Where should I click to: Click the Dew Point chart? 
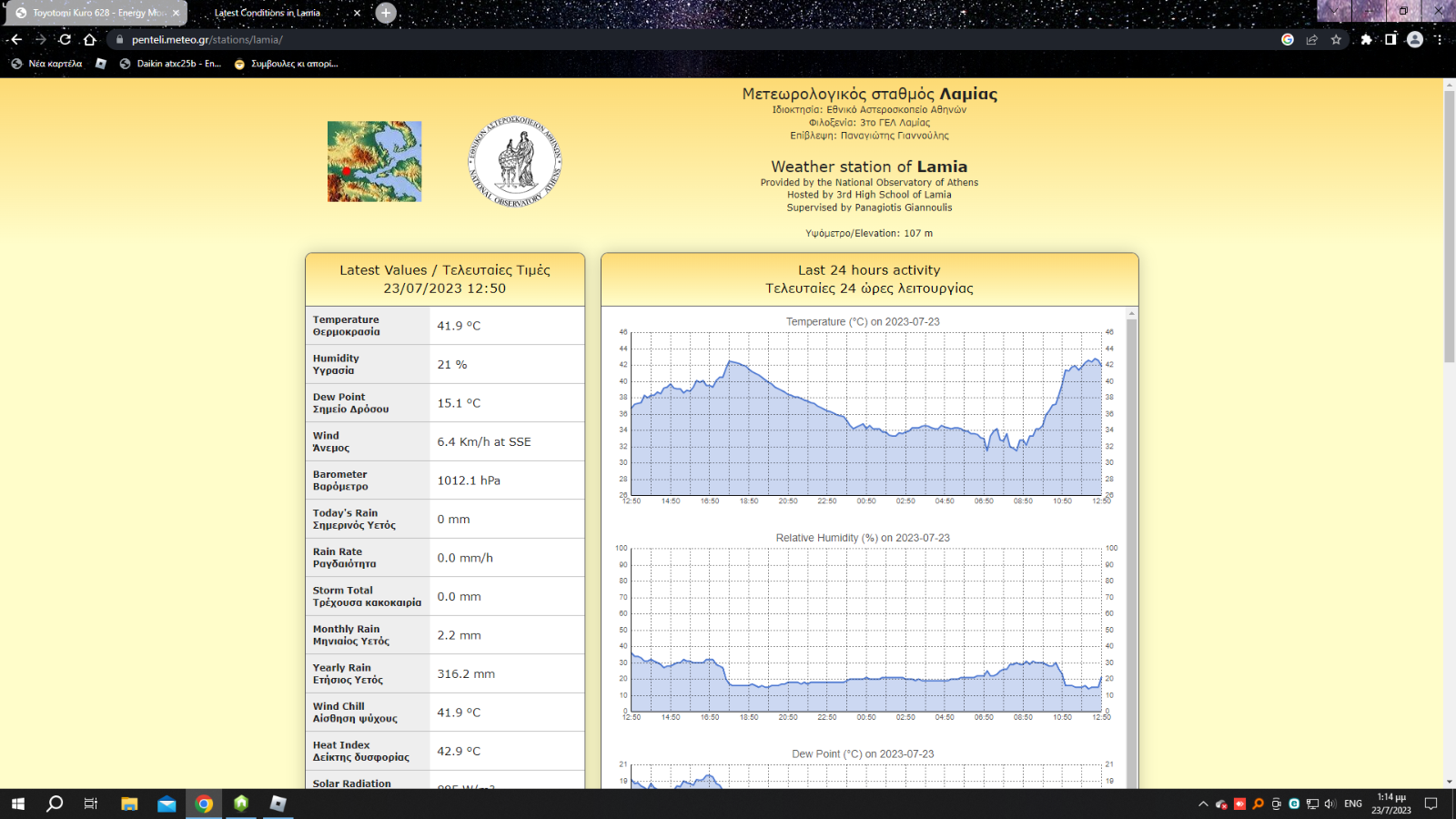[866, 768]
